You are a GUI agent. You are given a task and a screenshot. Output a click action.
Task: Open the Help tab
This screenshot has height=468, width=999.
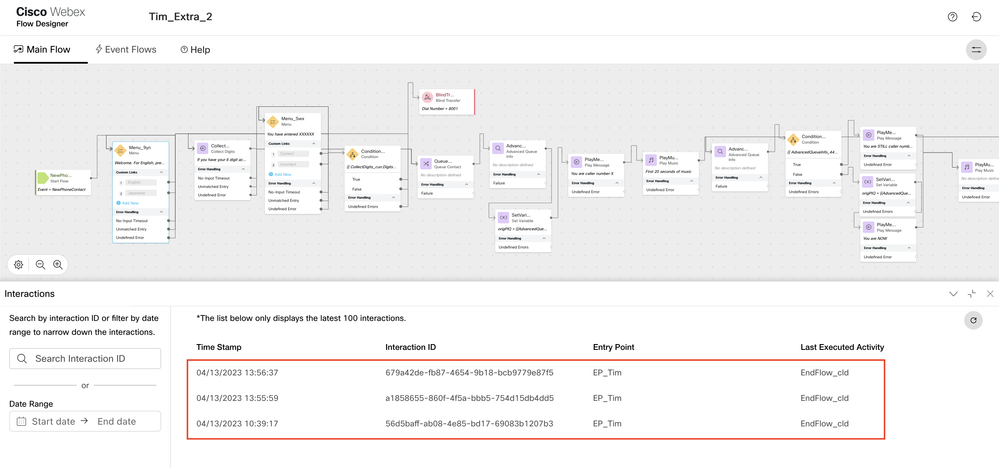[x=195, y=50]
